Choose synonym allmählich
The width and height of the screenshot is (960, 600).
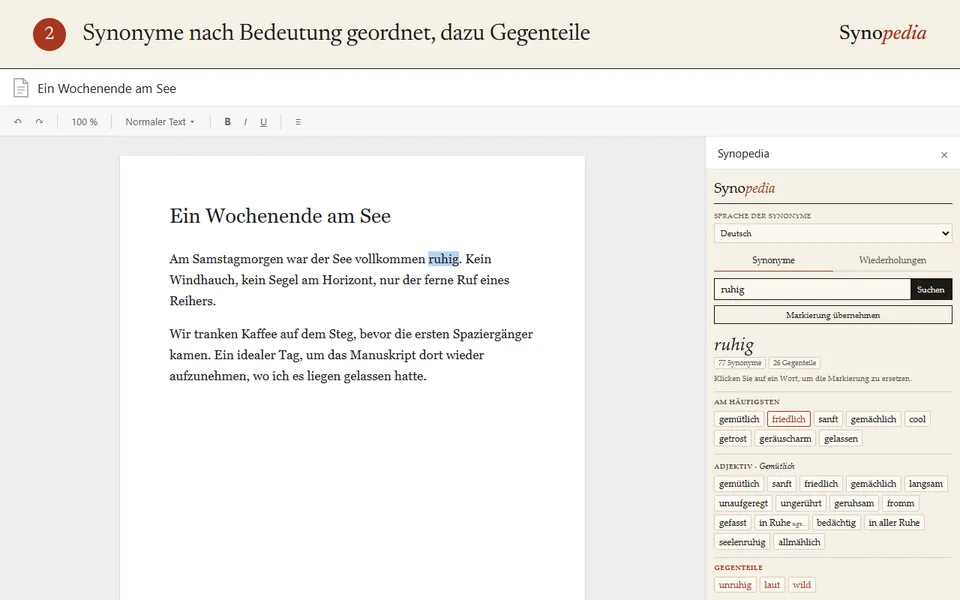[799, 542]
